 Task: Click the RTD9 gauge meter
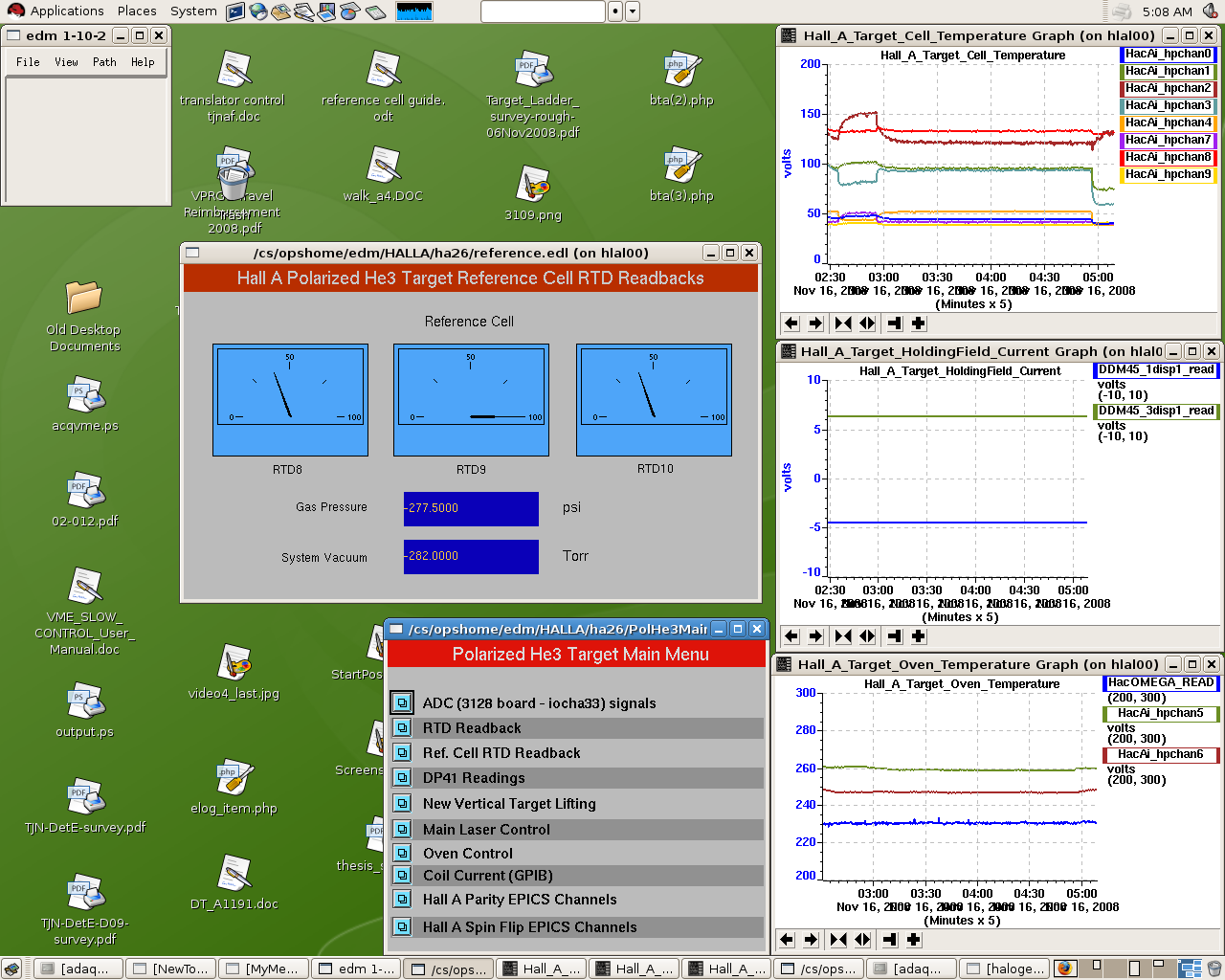pos(471,400)
